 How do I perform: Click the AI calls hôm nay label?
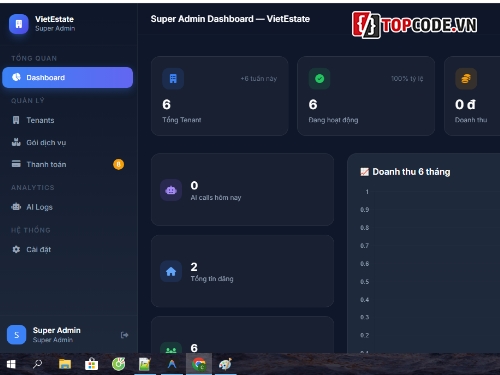pos(216,198)
